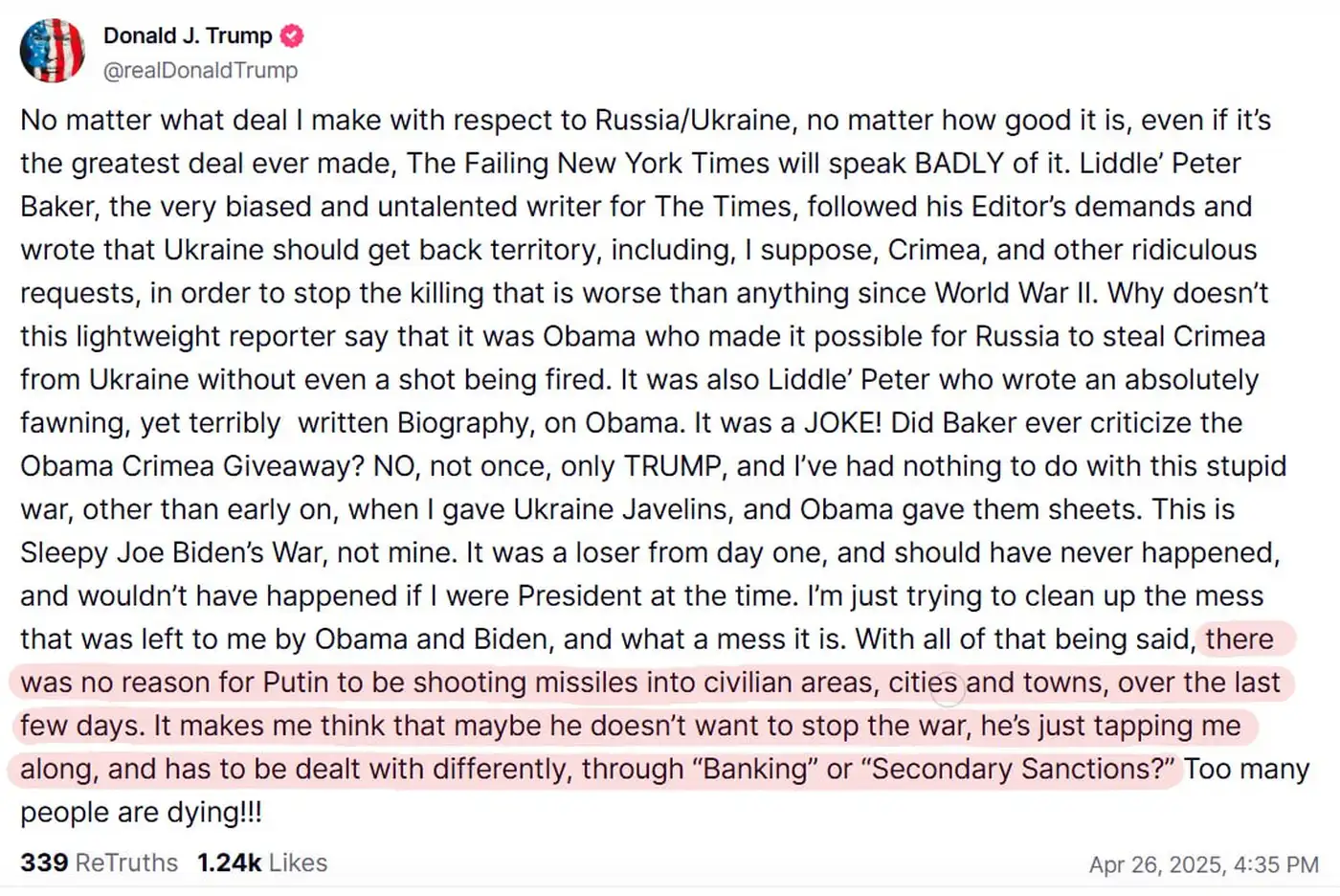Click the Donald J. Trump display name
1340x896 pixels.
pyautogui.click(x=188, y=36)
